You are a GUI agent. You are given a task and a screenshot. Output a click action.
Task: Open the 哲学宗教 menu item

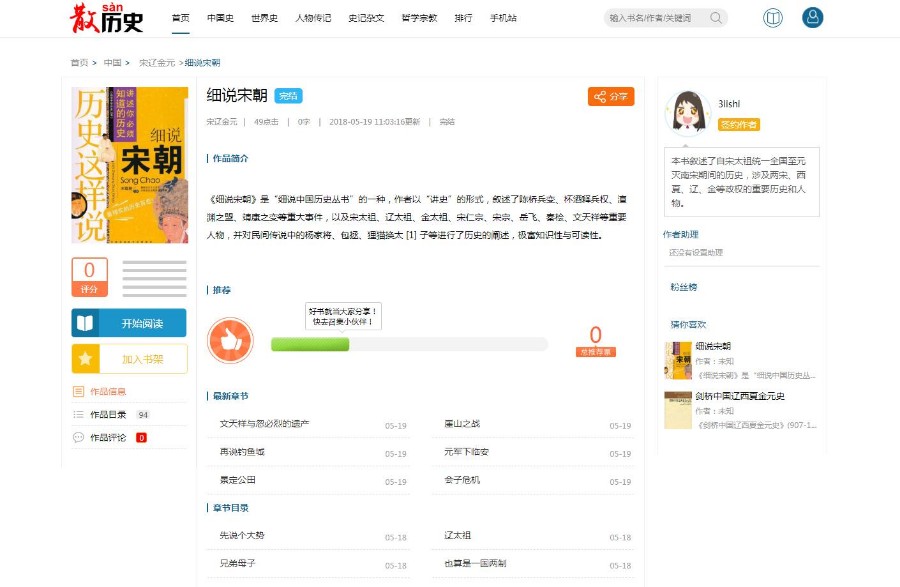[419, 18]
